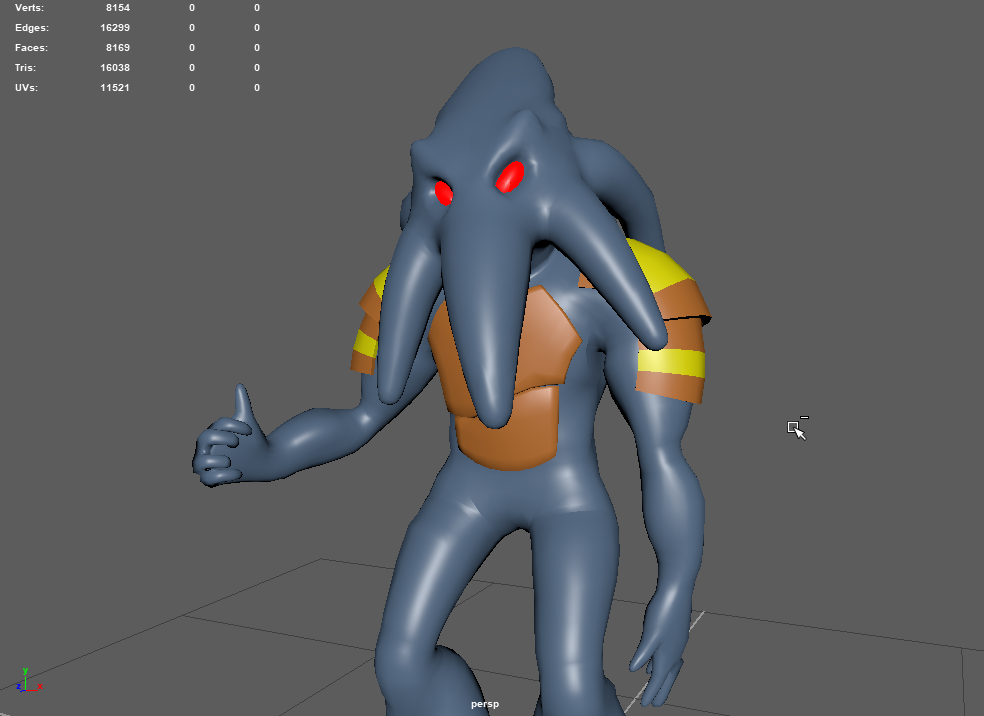Click the Faces count value 8169

pyautogui.click(x=117, y=48)
